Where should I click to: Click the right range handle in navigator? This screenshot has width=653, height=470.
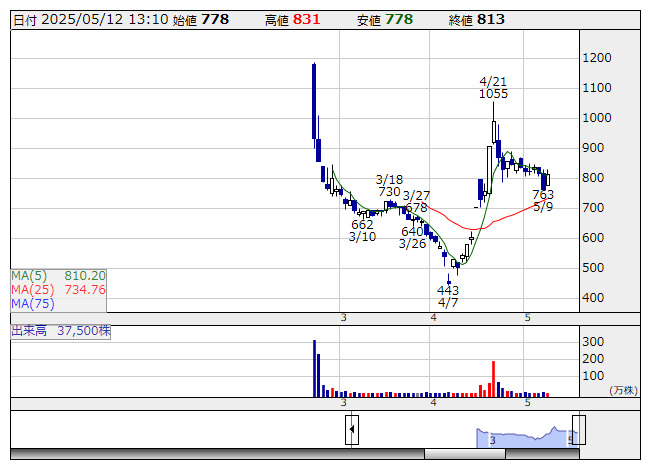coord(579,430)
